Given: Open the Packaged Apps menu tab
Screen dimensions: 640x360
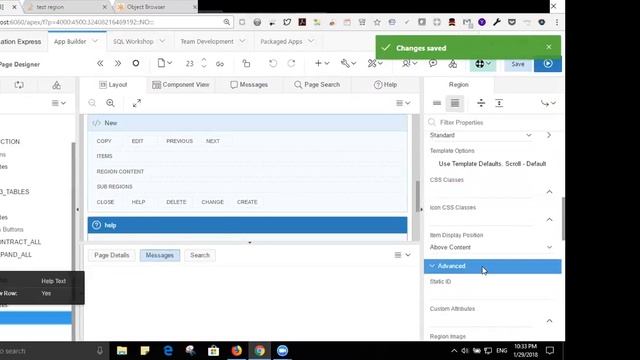Looking at the screenshot, I should click(287, 41).
